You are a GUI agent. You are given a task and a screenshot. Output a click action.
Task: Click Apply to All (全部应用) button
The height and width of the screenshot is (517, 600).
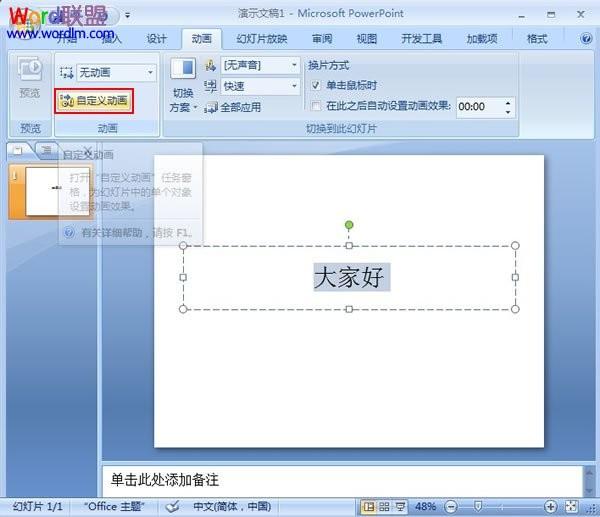tap(233, 107)
